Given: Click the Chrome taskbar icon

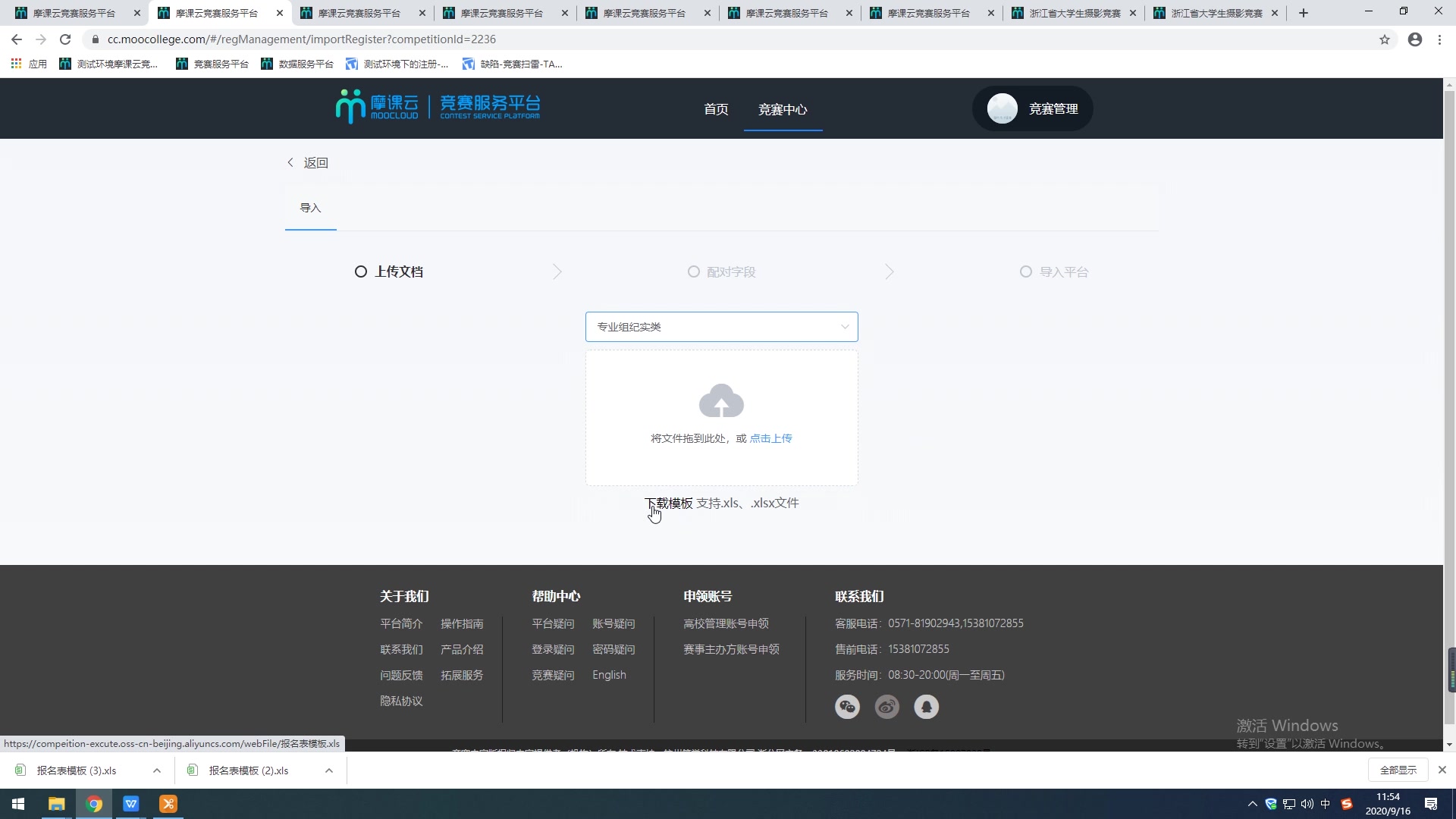Looking at the screenshot, I should [94, 804].
